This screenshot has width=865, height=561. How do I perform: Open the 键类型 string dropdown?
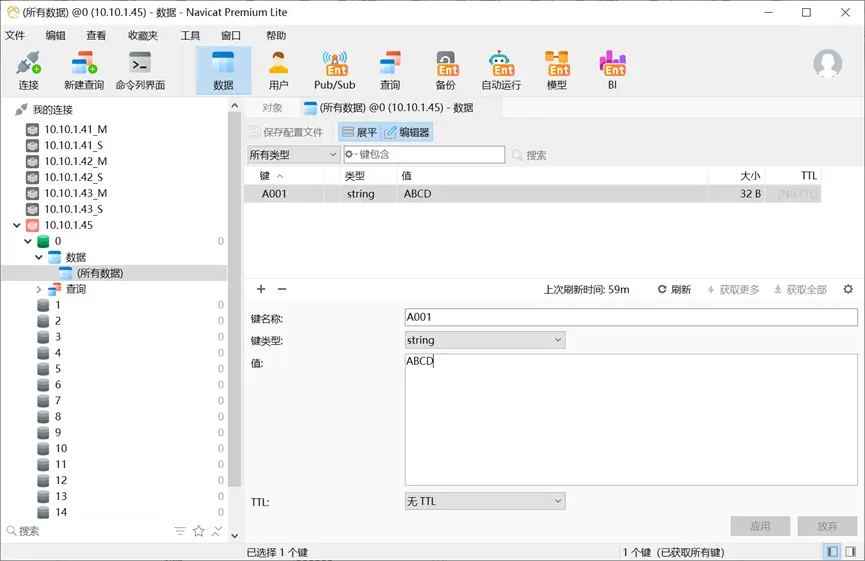(x=485, y=340)
